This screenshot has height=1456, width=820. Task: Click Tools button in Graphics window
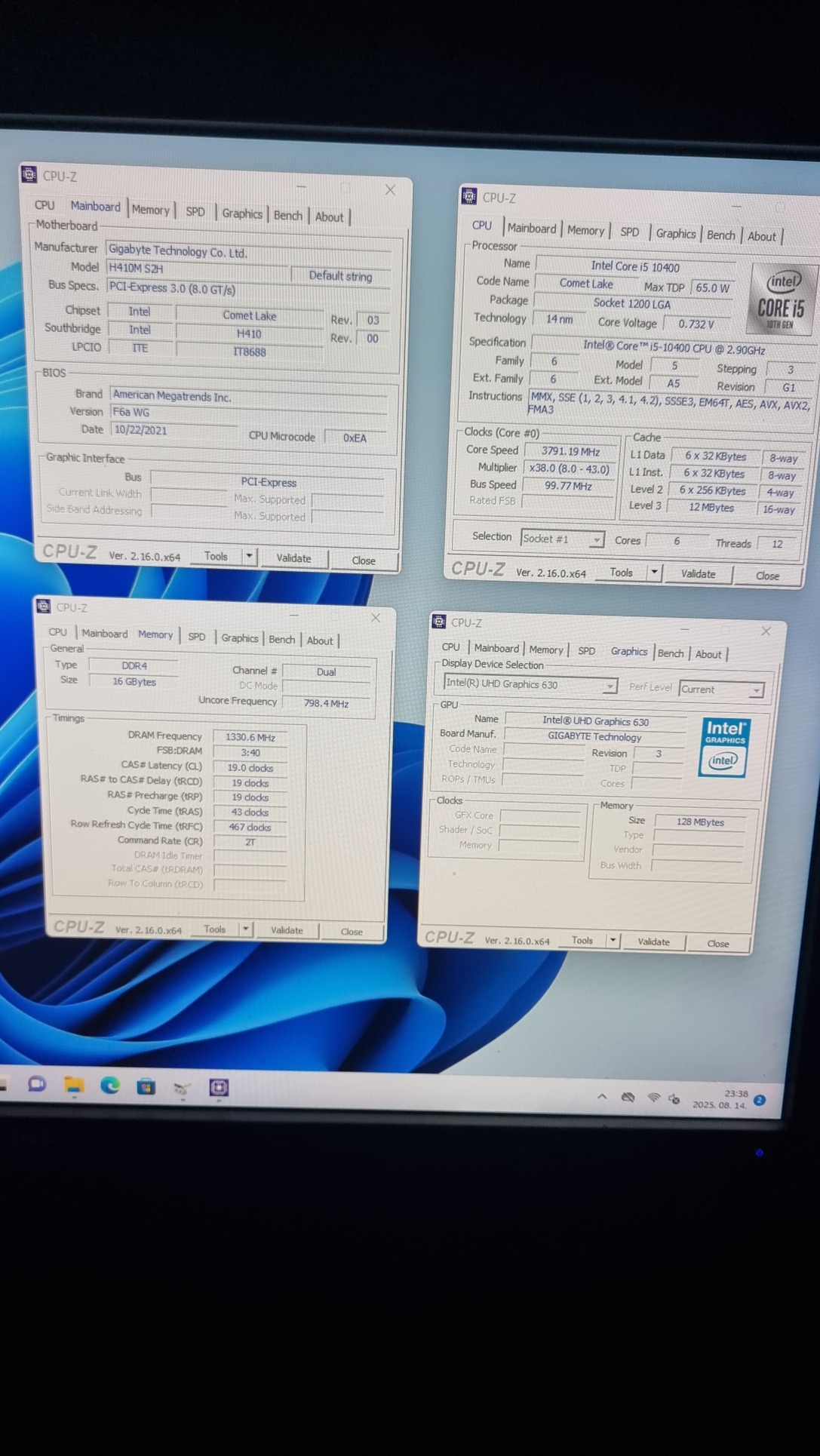pyautogui.click(x=582, y=940)
